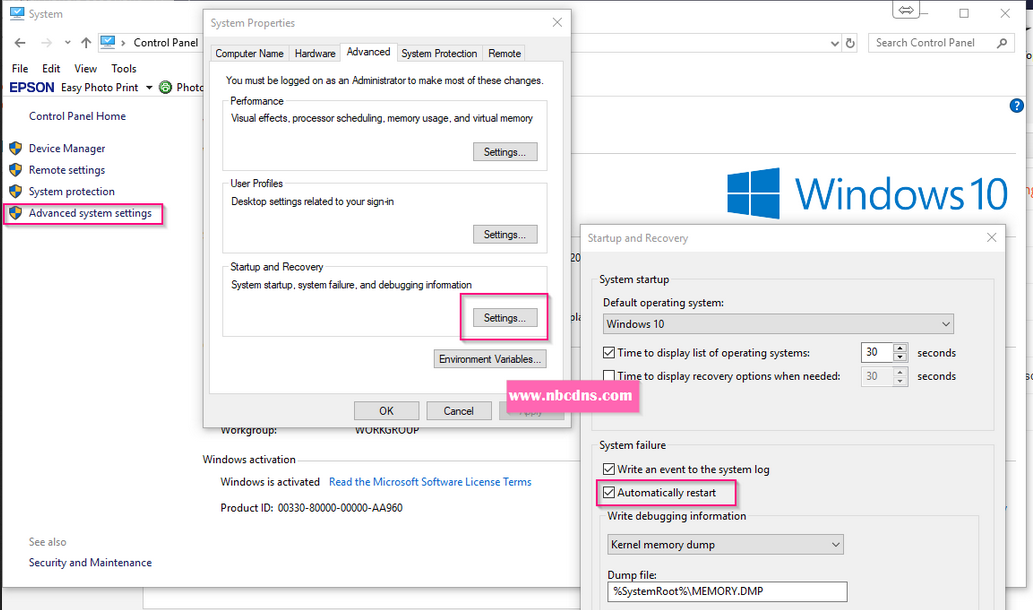The height and width of the screenshot is (610, 1033).
Task: Click the Control Panel computer icon
Action: [107, 42]
